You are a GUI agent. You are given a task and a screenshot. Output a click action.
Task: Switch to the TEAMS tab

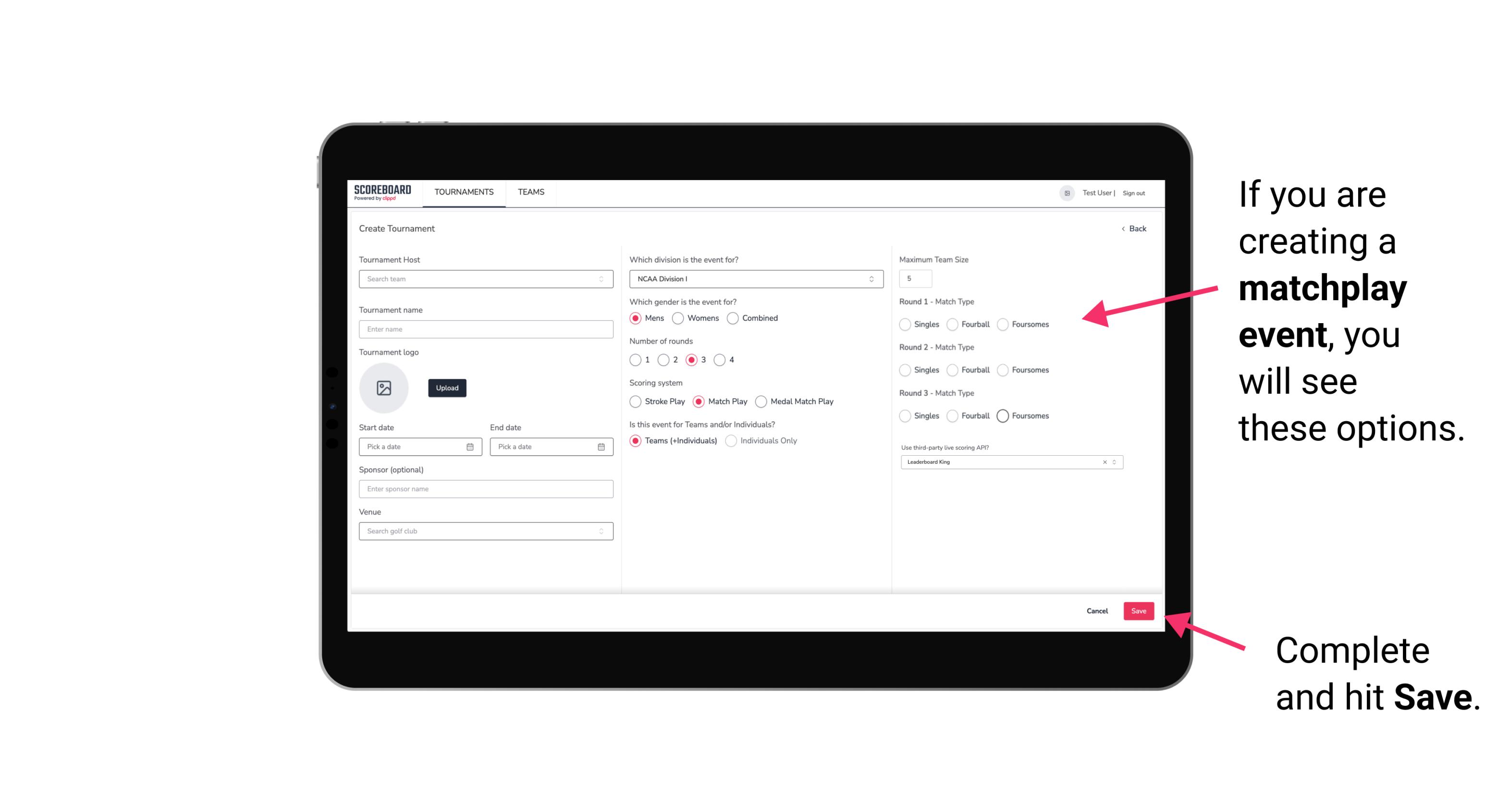(x=530, y=192)
